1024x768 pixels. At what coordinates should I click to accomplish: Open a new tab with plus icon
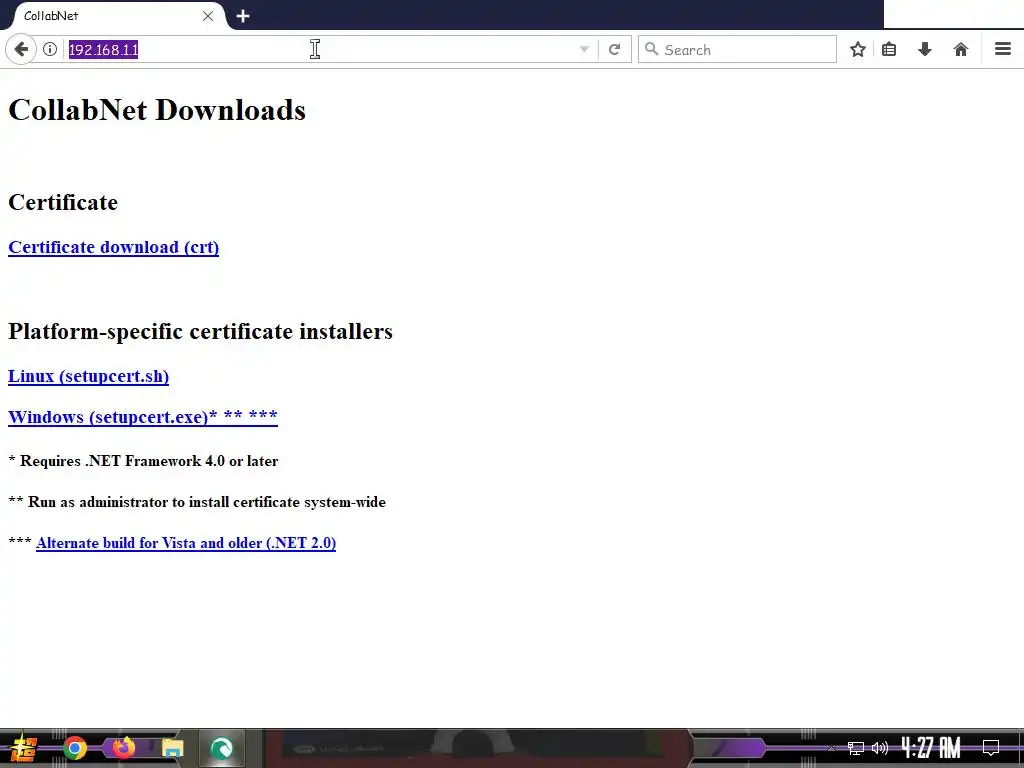click(243, 16)
